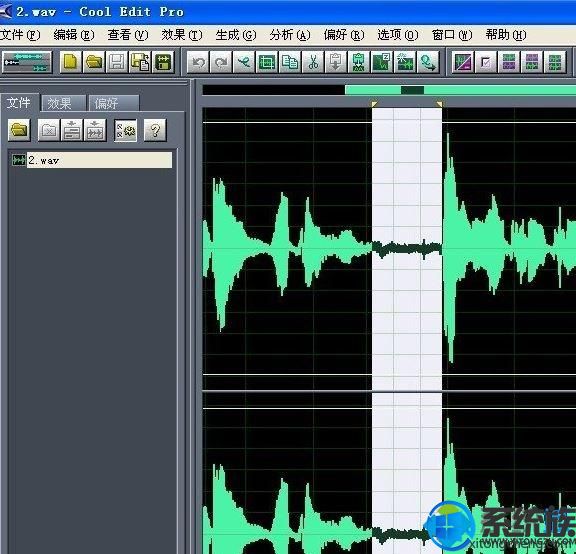Open the 分析(A) menu
This screenshot has width=576, height=554.
[x=290, y=35]
